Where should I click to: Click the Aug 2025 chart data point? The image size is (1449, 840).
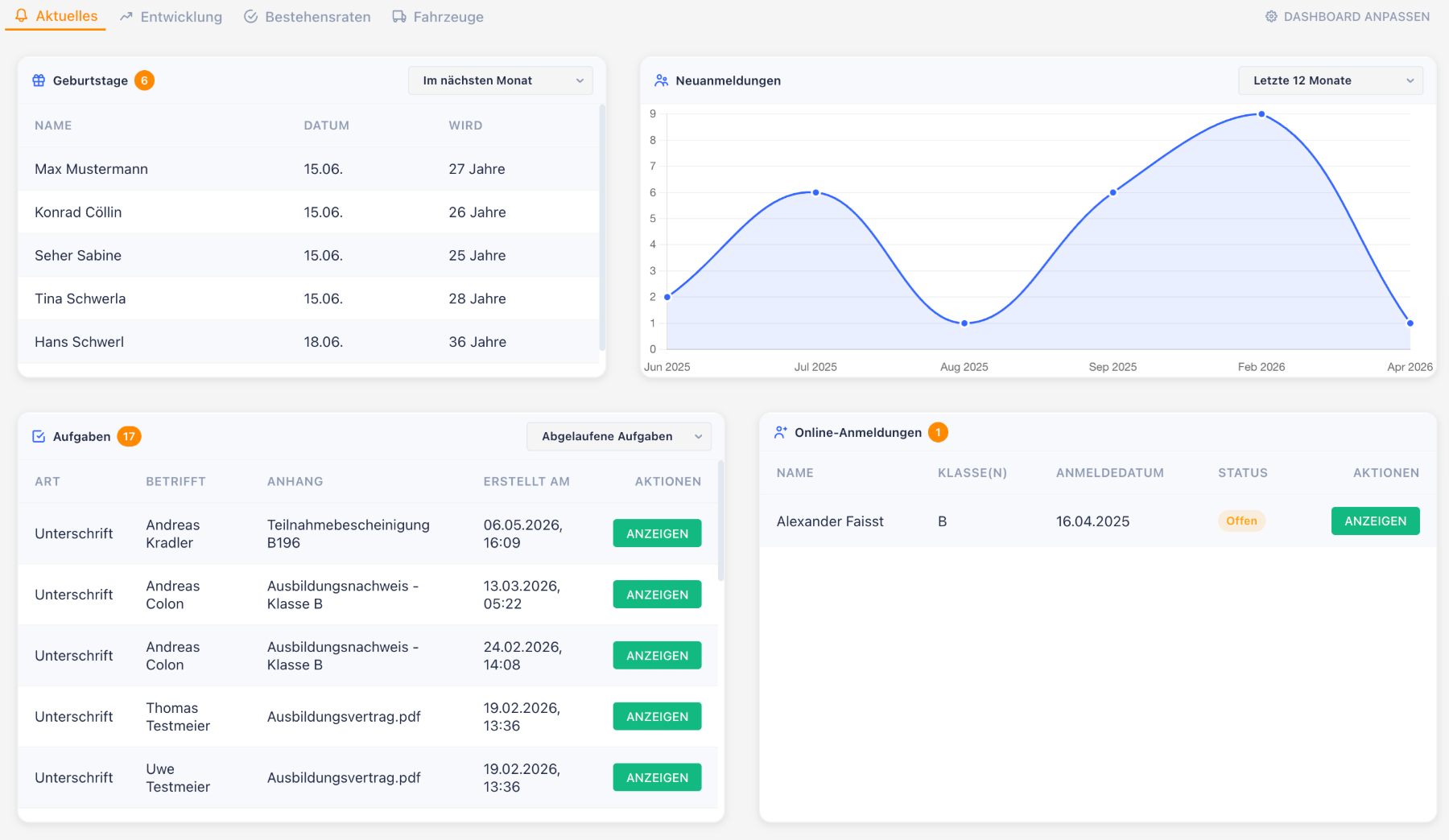(964, 323)
